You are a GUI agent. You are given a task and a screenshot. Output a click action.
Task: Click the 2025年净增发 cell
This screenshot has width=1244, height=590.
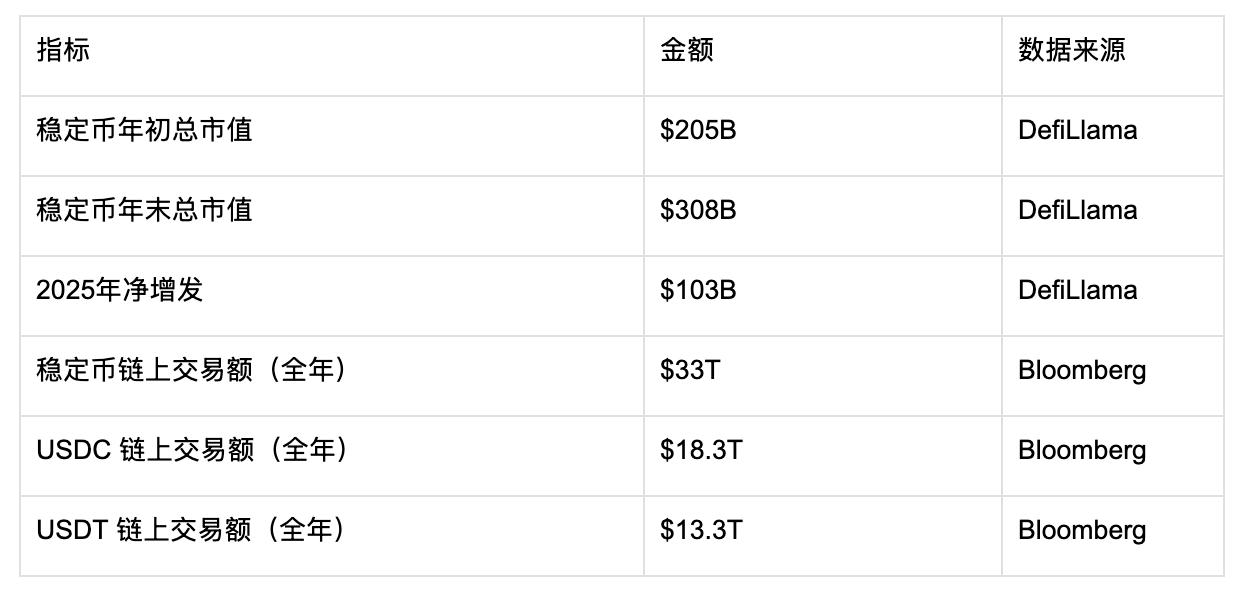click(x=120, y=290)
